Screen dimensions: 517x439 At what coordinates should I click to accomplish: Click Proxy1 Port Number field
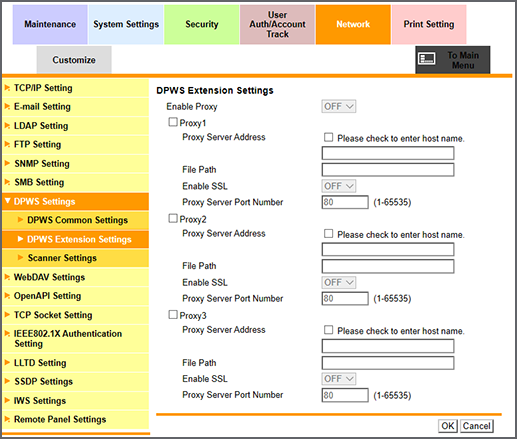click(345, 202)
